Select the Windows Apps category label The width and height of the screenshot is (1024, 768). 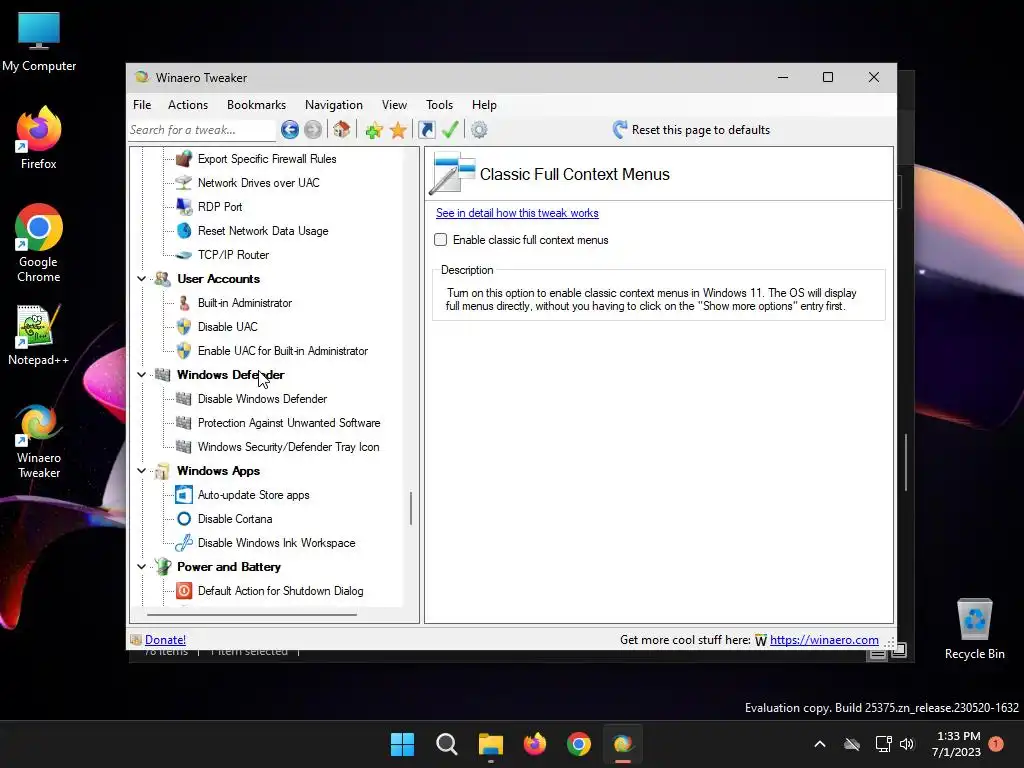coord(218,471)
